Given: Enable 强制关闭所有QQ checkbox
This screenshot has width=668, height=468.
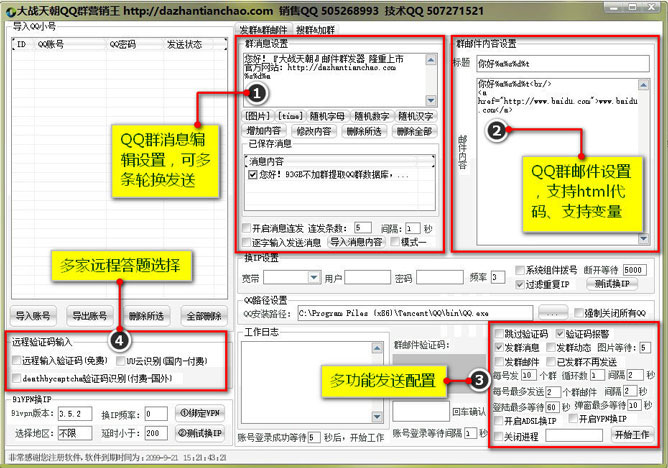Looking at the screenshot, I should tap(578, 313).
